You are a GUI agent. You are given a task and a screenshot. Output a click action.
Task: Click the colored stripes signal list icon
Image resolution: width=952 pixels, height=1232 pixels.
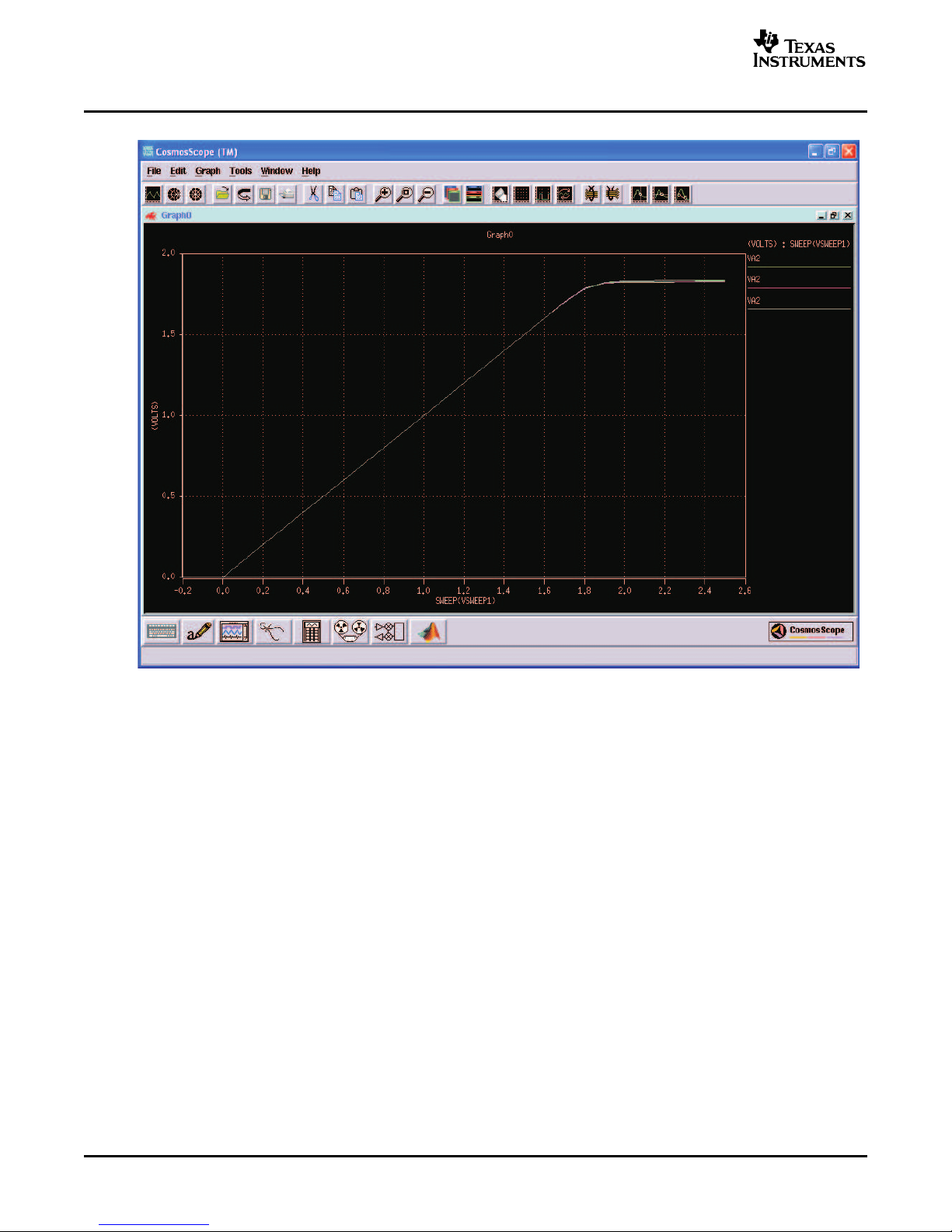pyautogui.click(x=474, y=194)
